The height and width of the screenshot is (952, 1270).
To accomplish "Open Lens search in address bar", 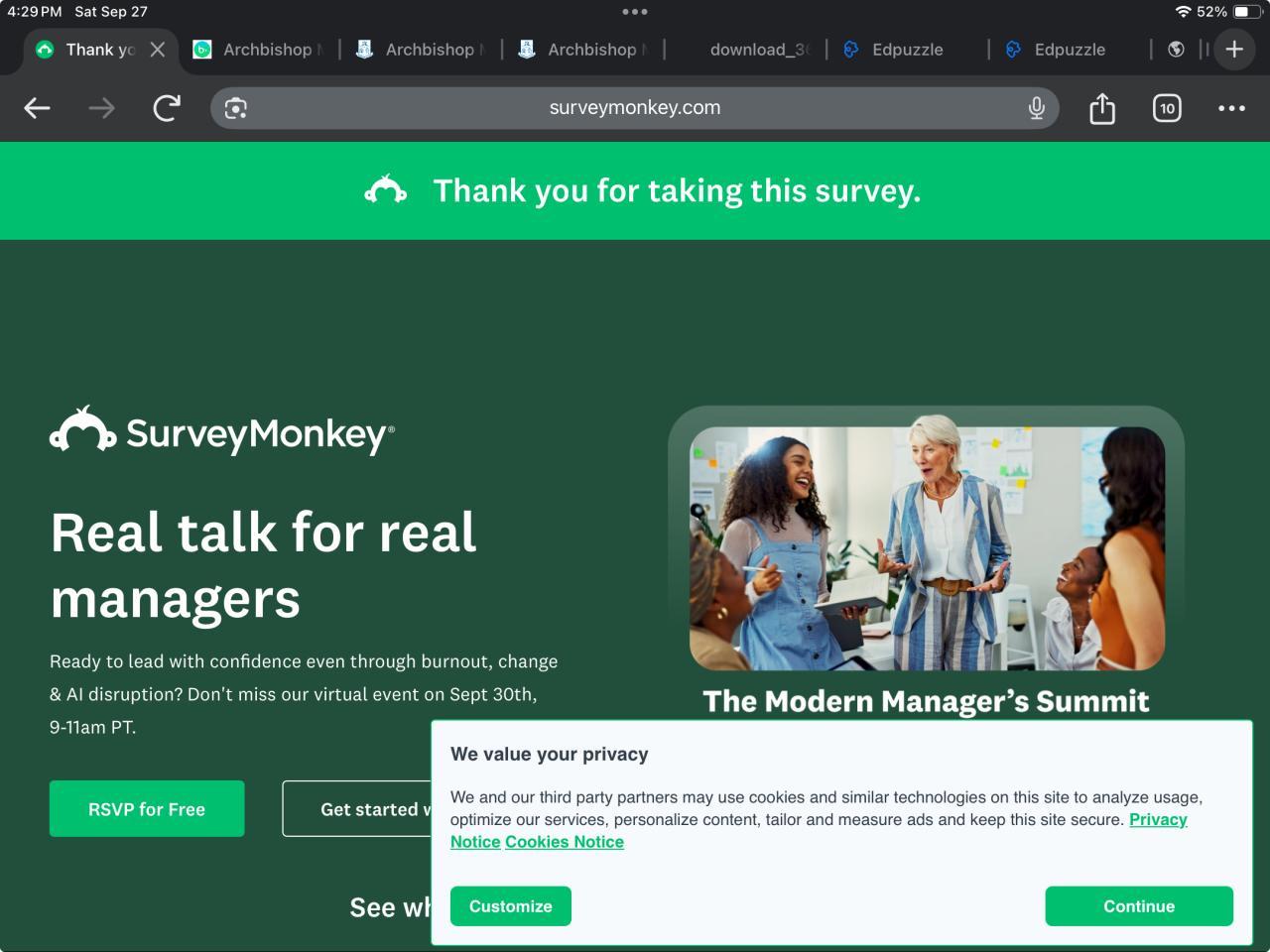I will 236,108.
